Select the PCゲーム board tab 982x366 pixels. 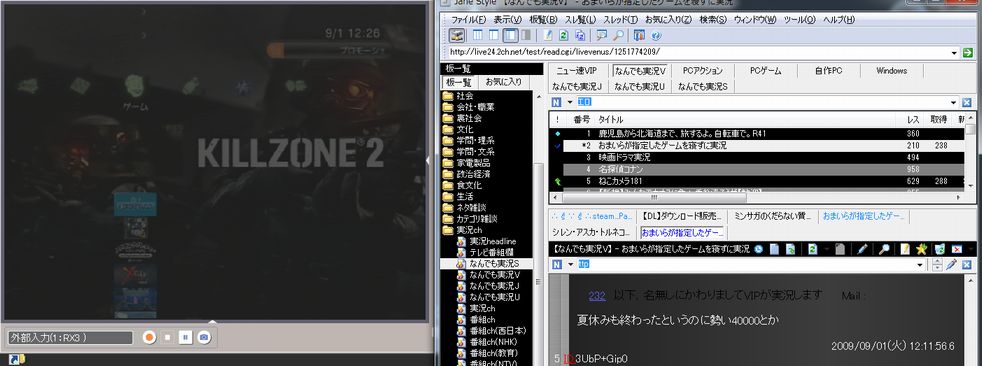click(765, 71)
